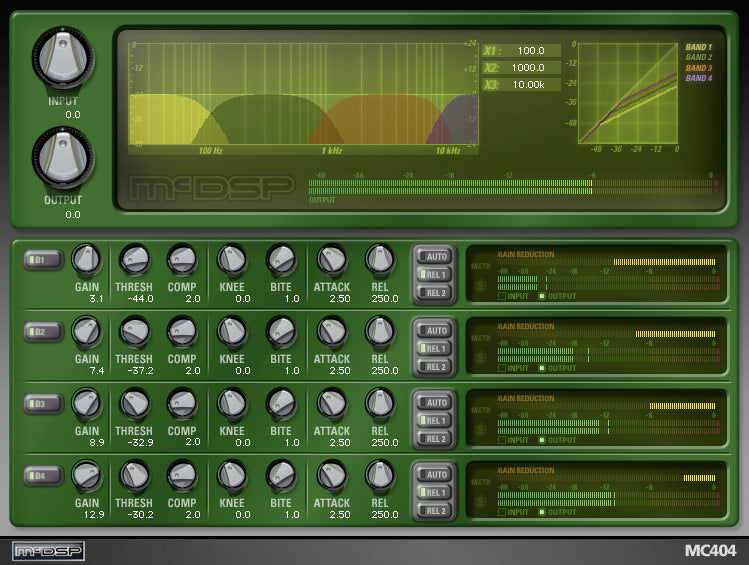Viewport: 749px width, 565px height.
Task: Click the INPUT level knob
Action: point(63,55)
